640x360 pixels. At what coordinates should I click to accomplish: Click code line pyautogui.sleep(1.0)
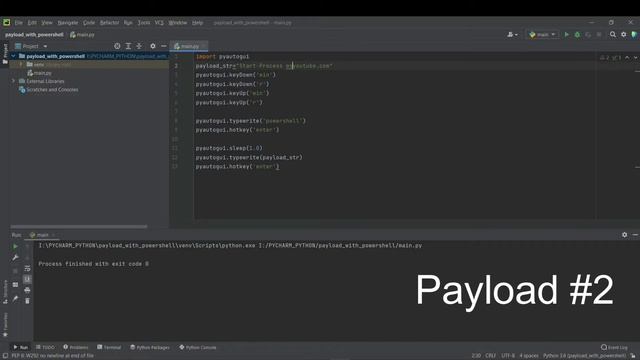pyautogui.click(x=229, y=148)
